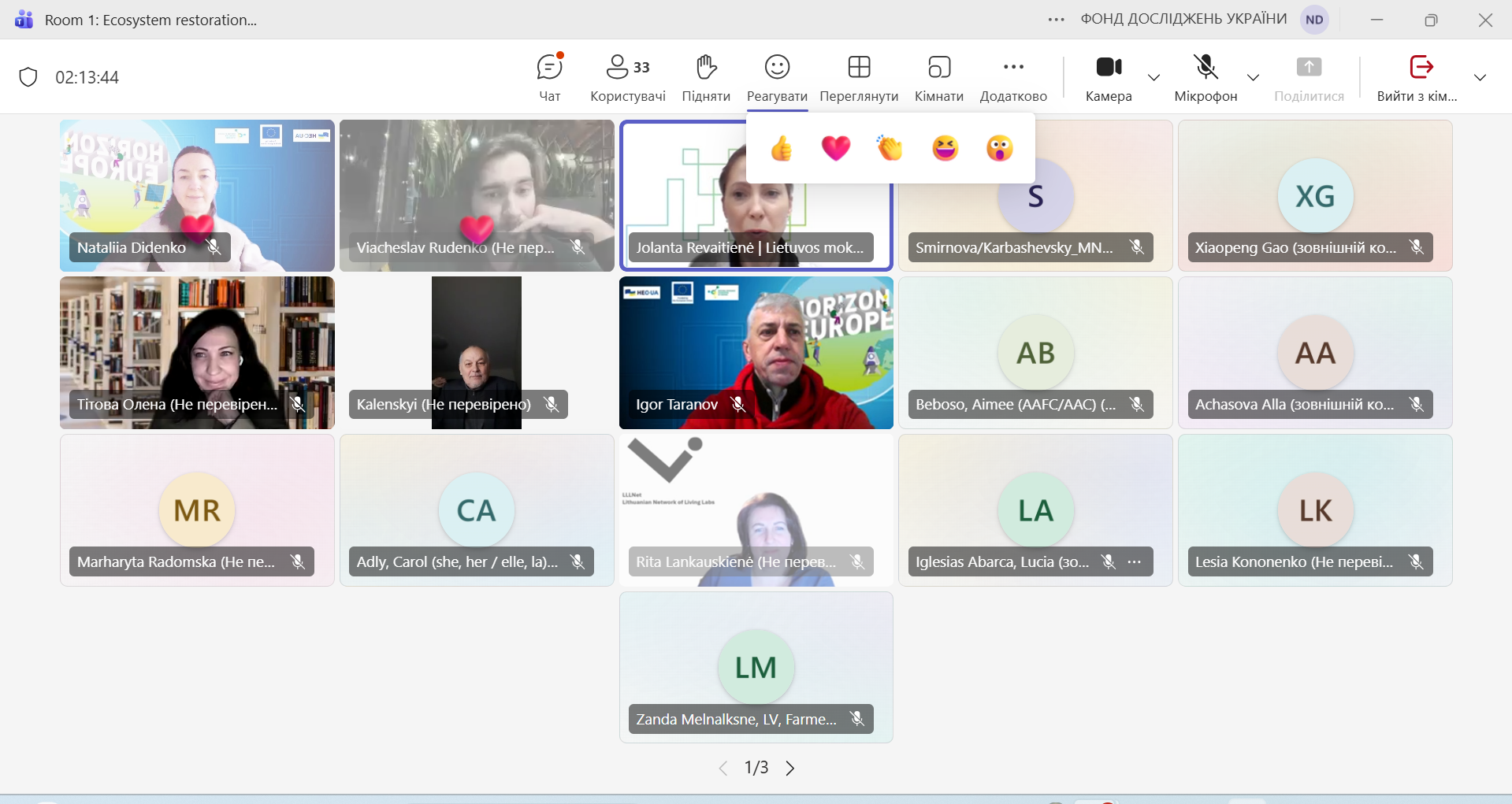Expand camera options dropdown arrow
Image resolution: width=1512 pixels, height=804 pixels.
pyautogui.click(x=1154, y=77)
